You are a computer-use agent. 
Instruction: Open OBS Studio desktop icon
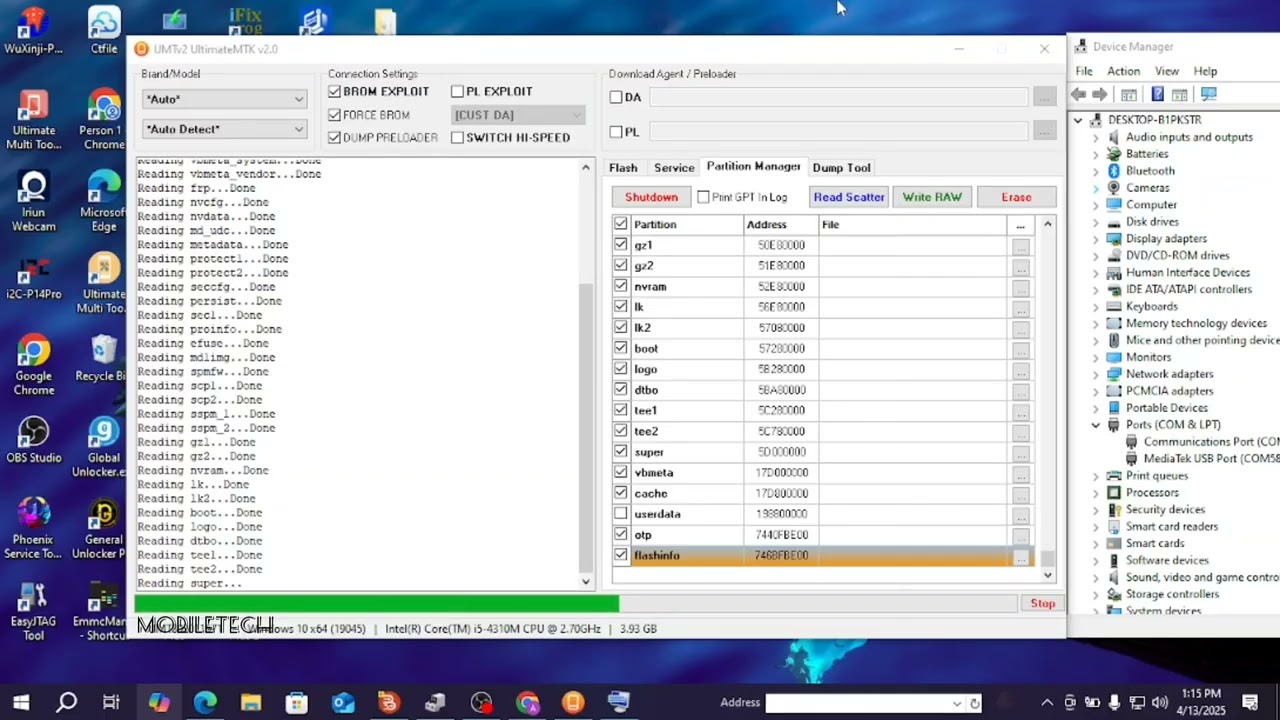coord(33,440)
